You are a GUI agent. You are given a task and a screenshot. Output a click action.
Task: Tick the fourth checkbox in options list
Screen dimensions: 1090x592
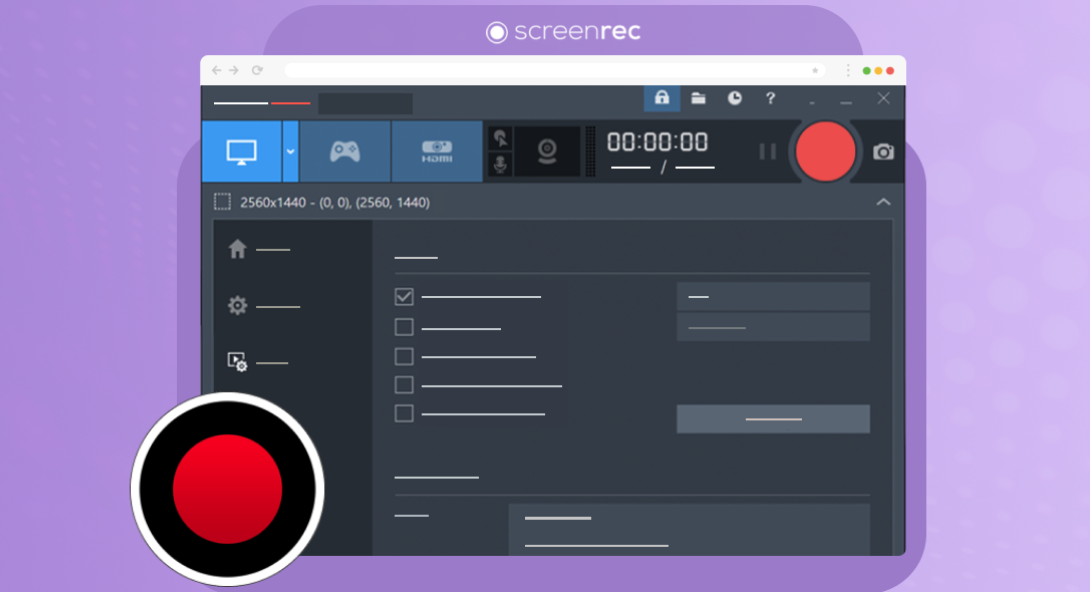[x=404, y=385]
